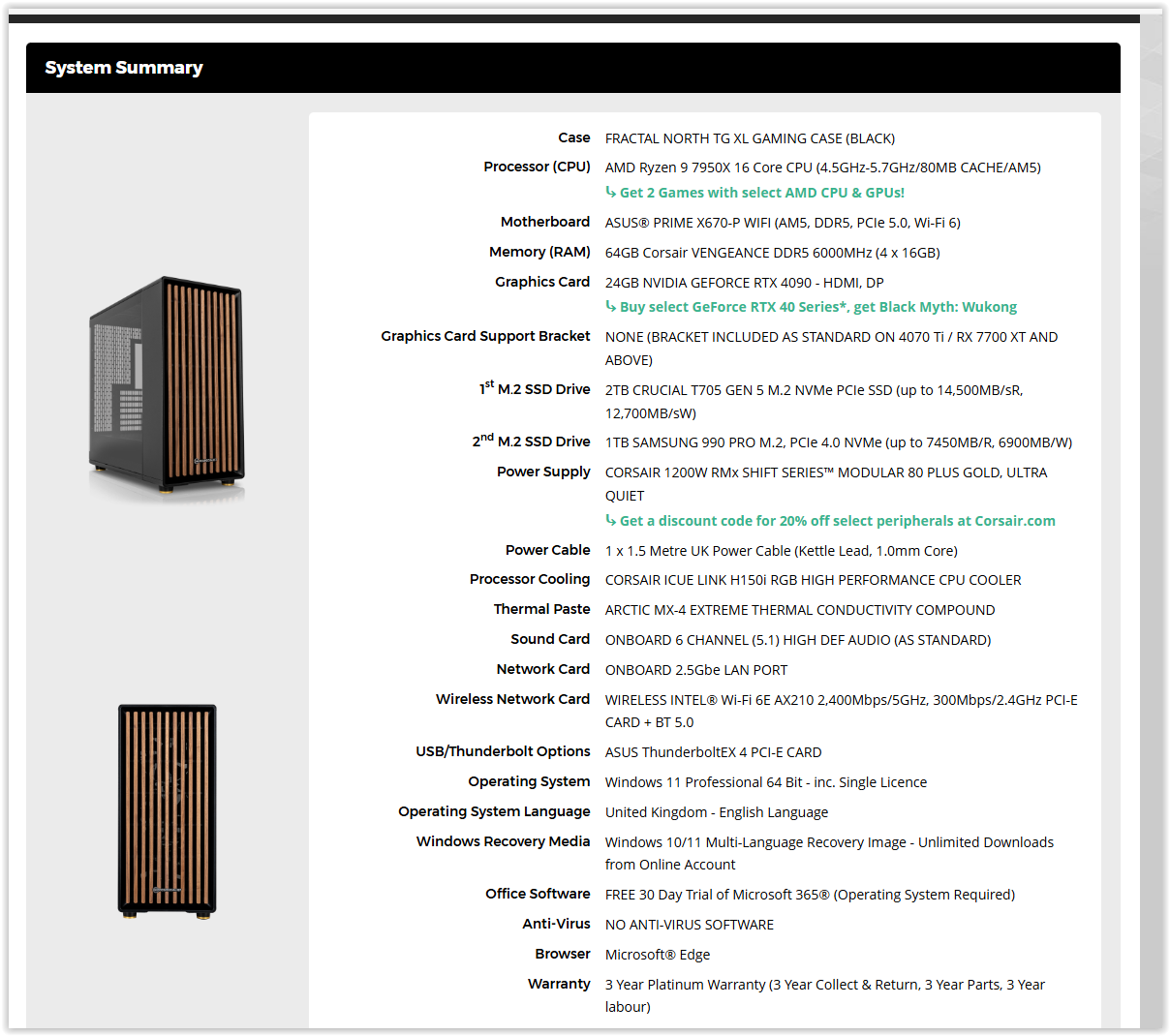Image resolution: width=1170 pixels, height=1036 pixels.
Task: Select the Graphics Card label
Action: 541,282
